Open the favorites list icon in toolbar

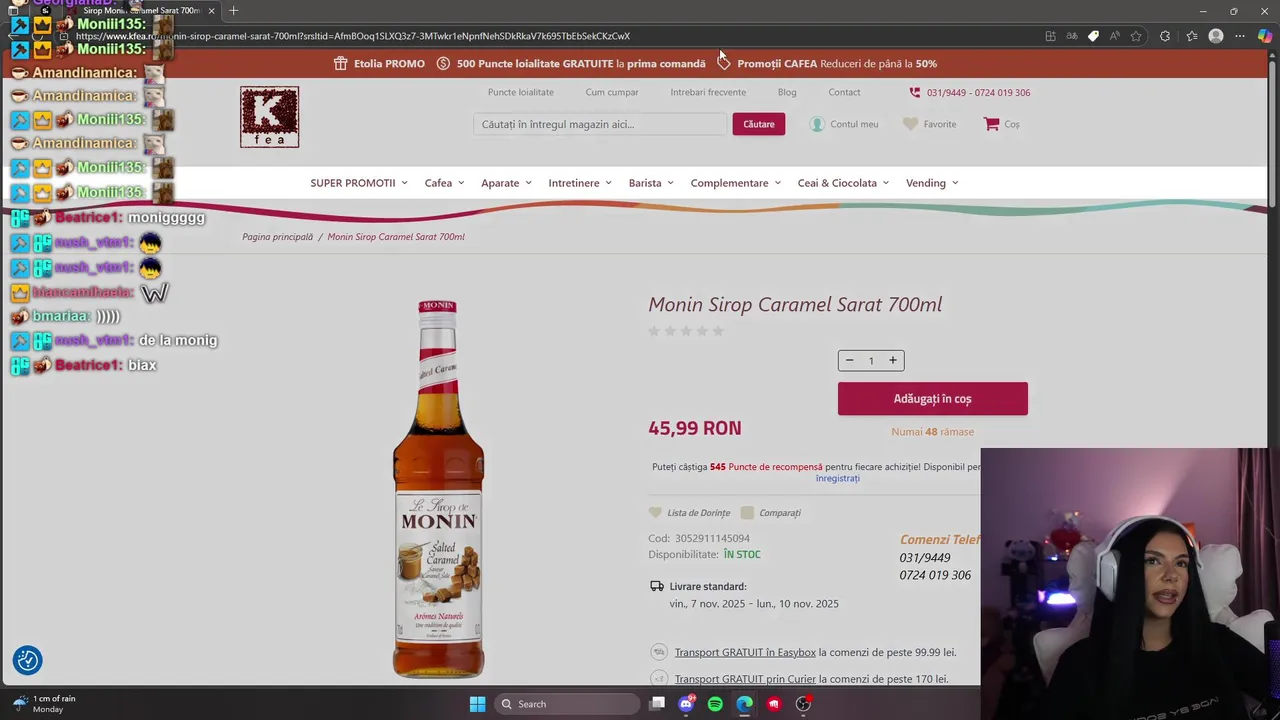click(1191, 36)
